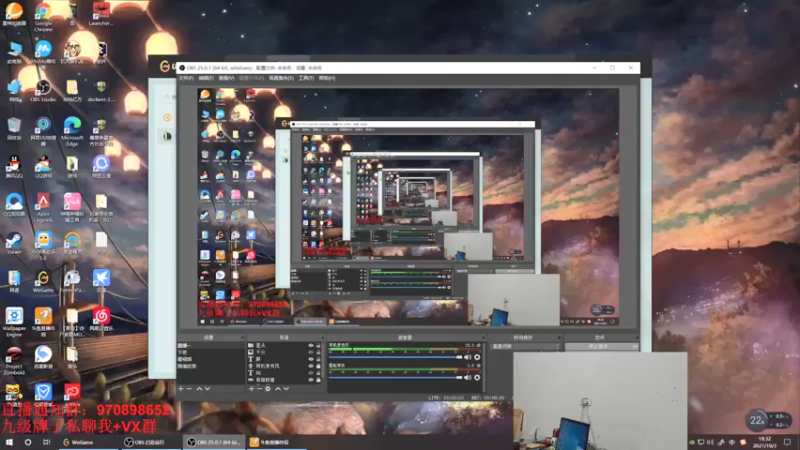Open OBS Studio desktop shortcut
This screenshot has width=800, height=450.
coord(43,91)
